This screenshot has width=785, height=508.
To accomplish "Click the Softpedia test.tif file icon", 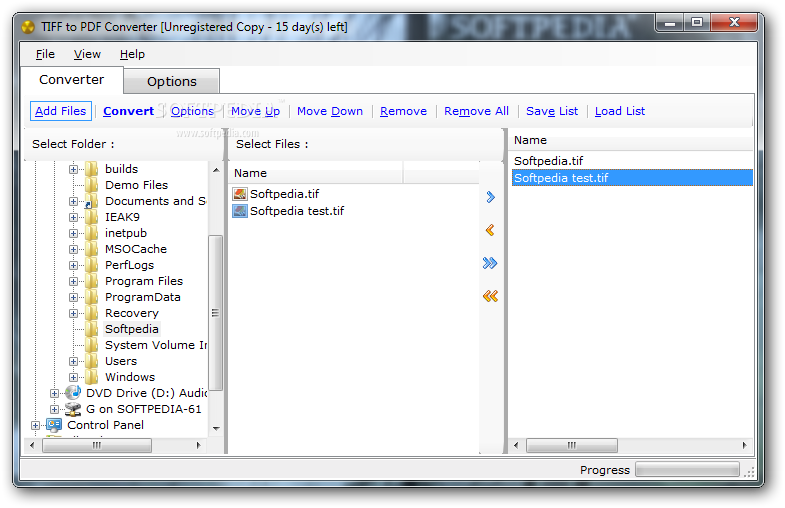I will click(240, 211).
